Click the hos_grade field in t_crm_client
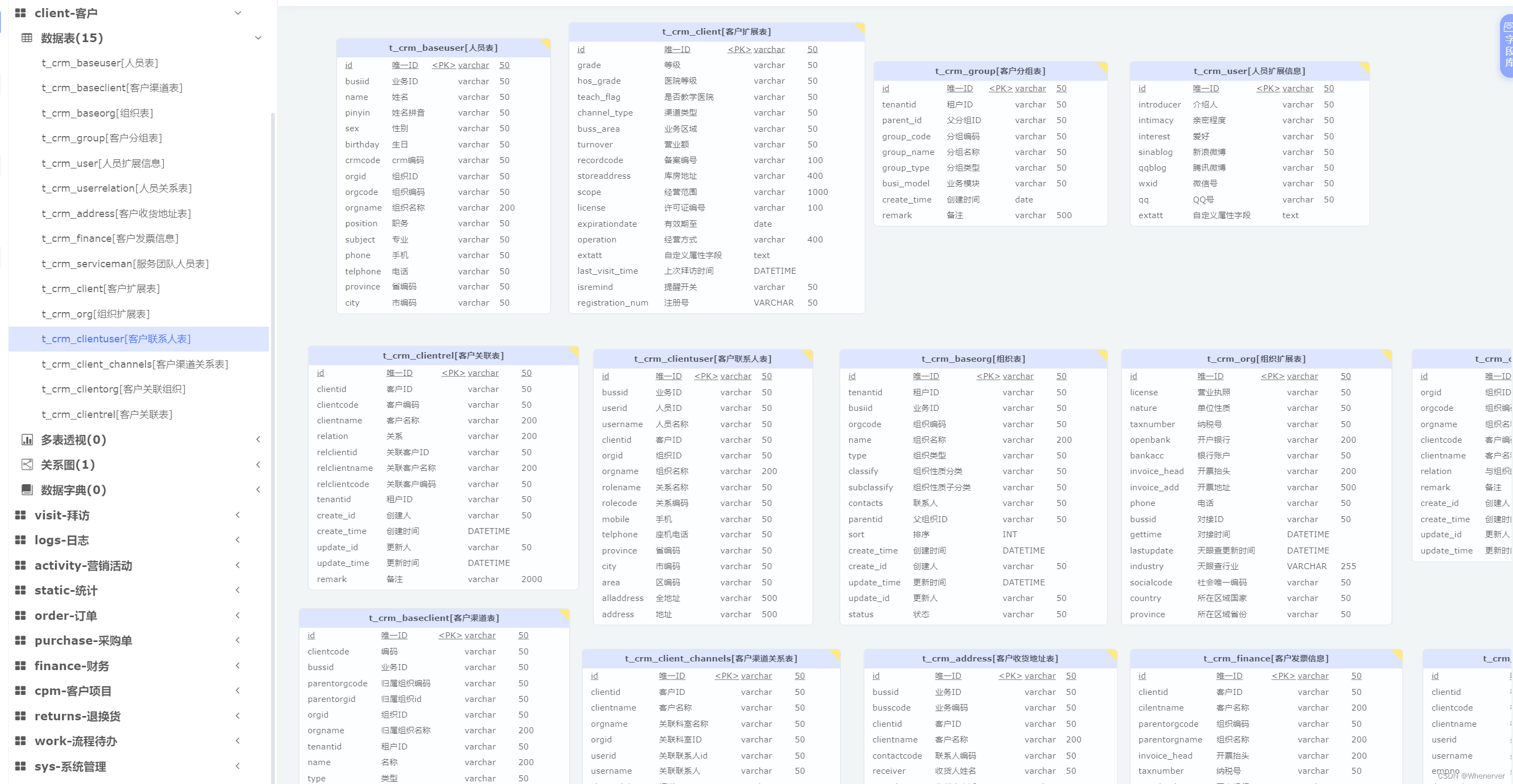Screen dimensions: 1513x784 pos(599,81)
